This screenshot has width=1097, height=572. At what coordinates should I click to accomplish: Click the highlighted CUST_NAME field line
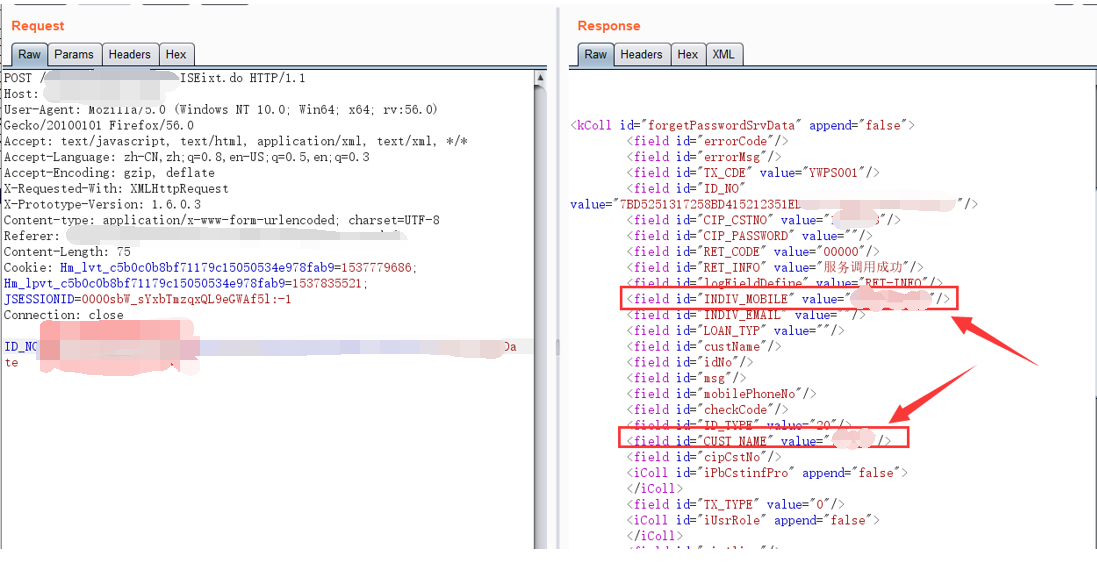(763, 441)
